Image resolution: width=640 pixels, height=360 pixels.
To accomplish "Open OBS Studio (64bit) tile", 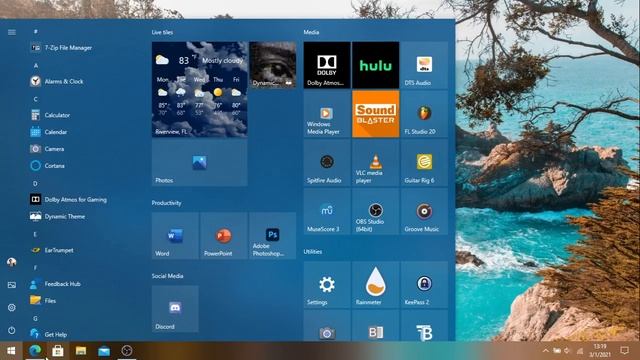I will [376, 211].
